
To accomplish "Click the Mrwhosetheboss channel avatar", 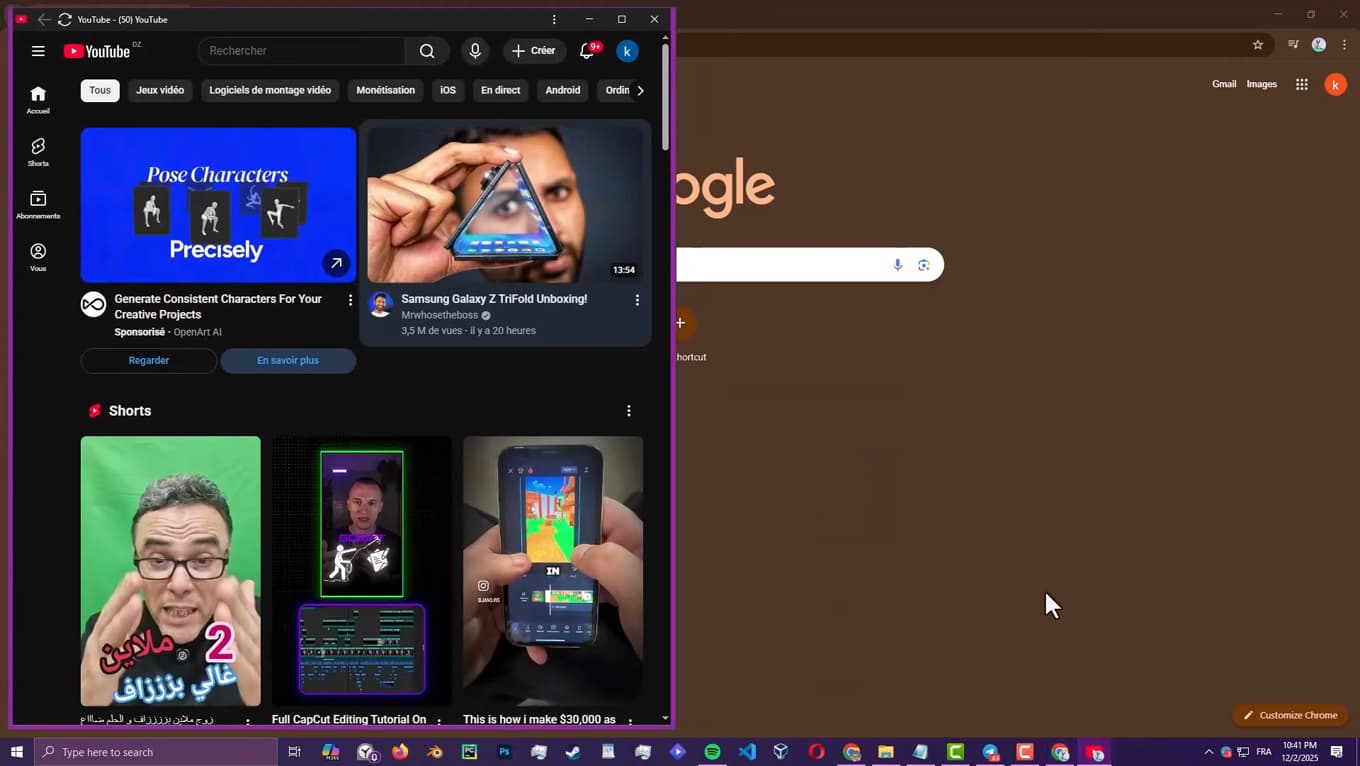I will (x=380, y=305).
